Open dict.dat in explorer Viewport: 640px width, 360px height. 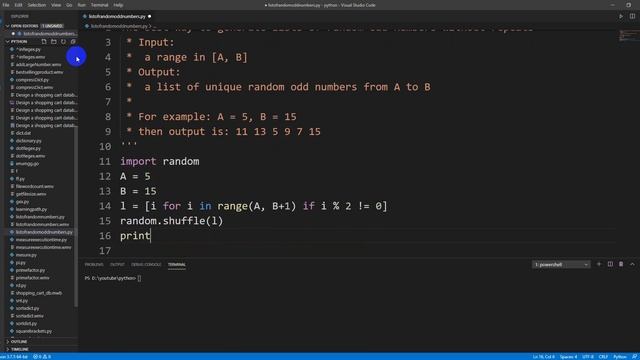click(x=23, y=133)
